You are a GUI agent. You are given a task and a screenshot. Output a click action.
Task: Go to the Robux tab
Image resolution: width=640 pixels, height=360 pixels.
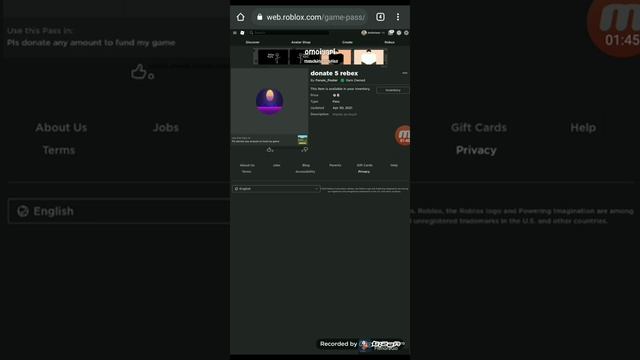[389, 42]
